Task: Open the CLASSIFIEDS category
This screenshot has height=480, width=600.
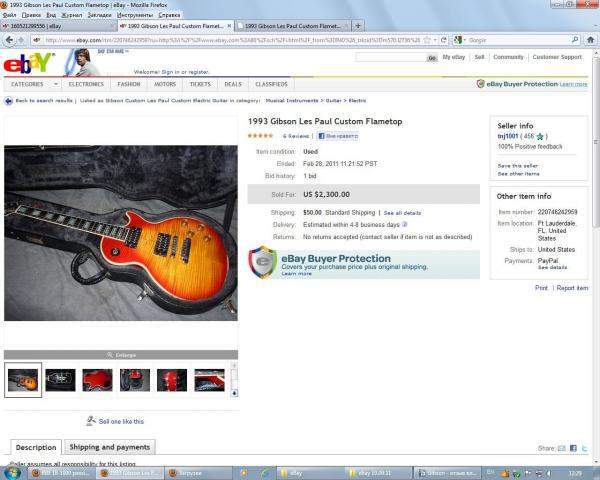Action: point(271,84)
